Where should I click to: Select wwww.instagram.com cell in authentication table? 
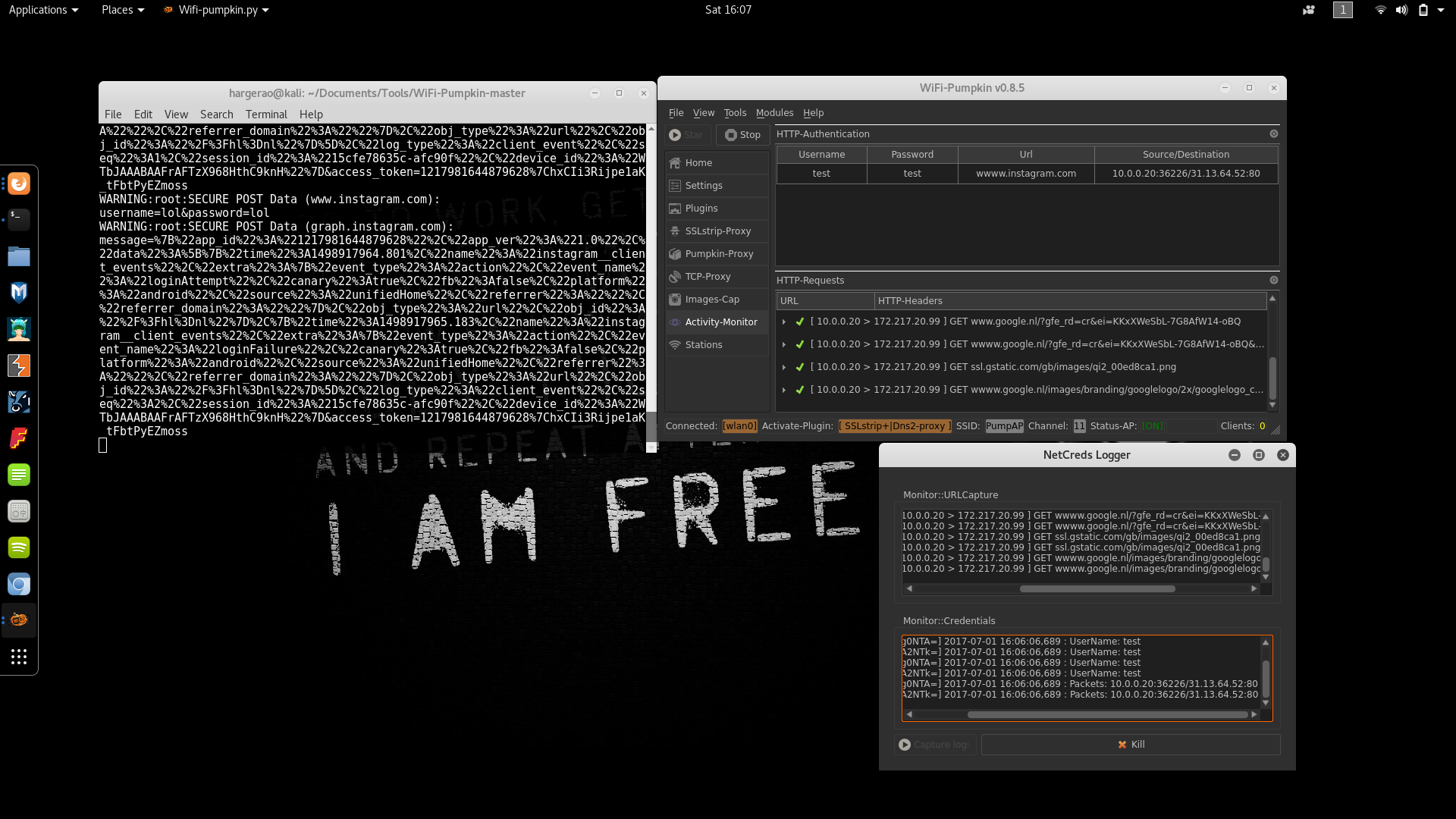pyautogui.click(x=1026, y=174)
